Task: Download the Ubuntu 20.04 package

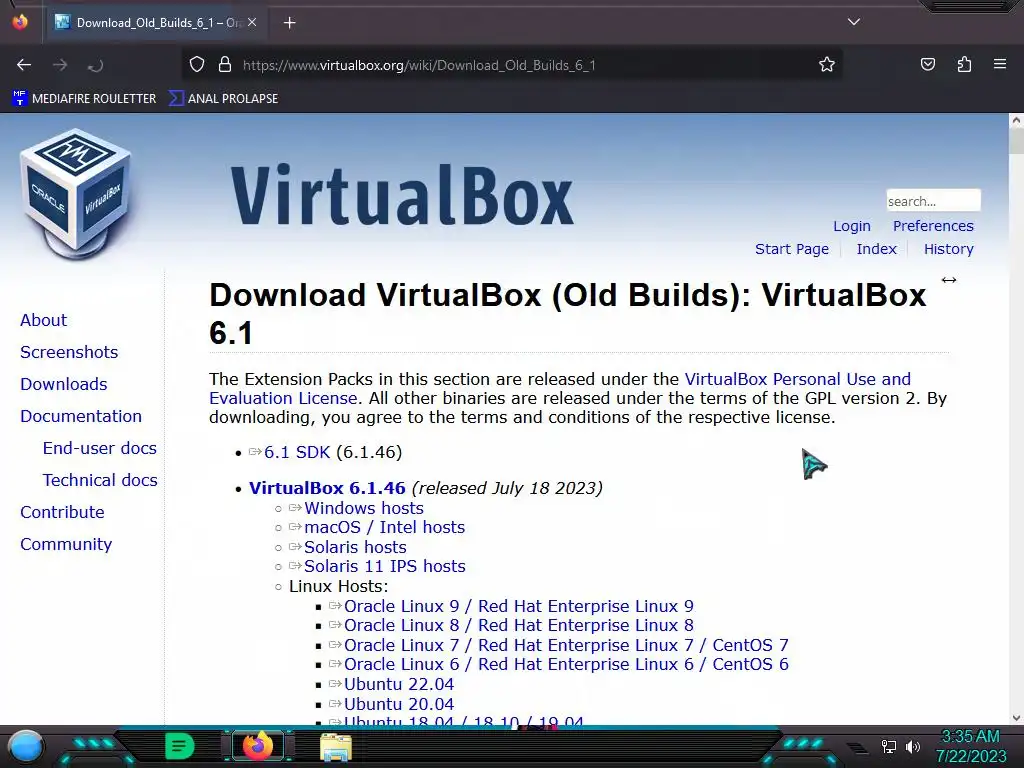Action: [399, 705]
